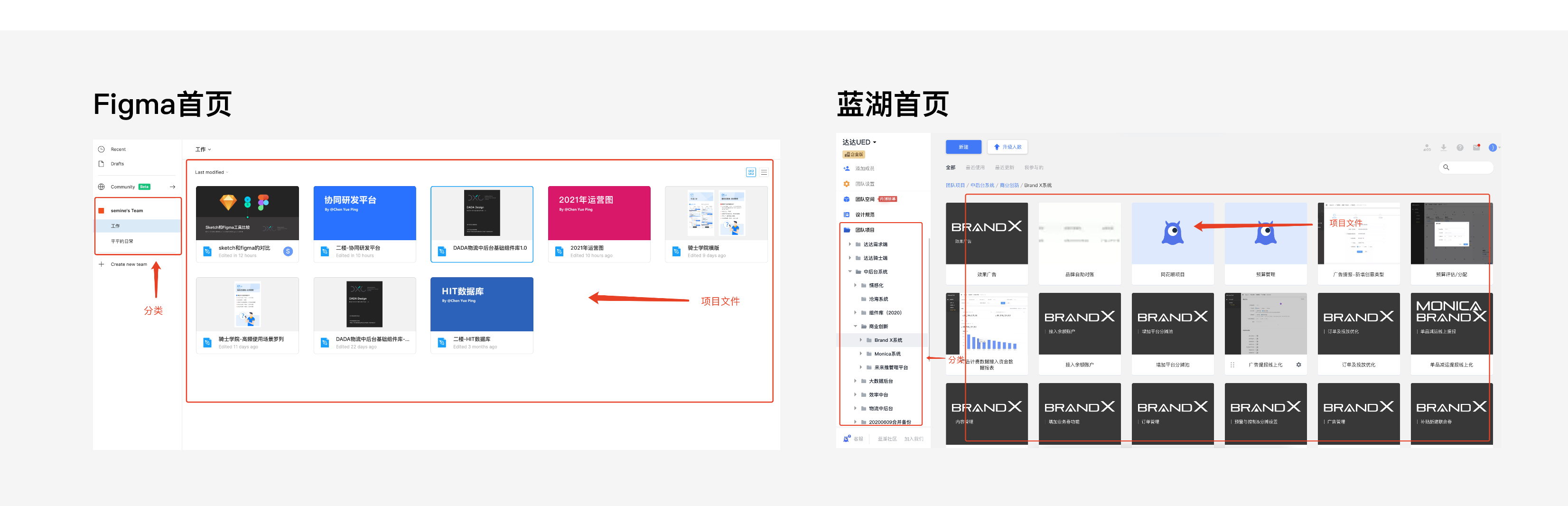Expand the Monica系统 folder arrow

[x=861, y=354]
